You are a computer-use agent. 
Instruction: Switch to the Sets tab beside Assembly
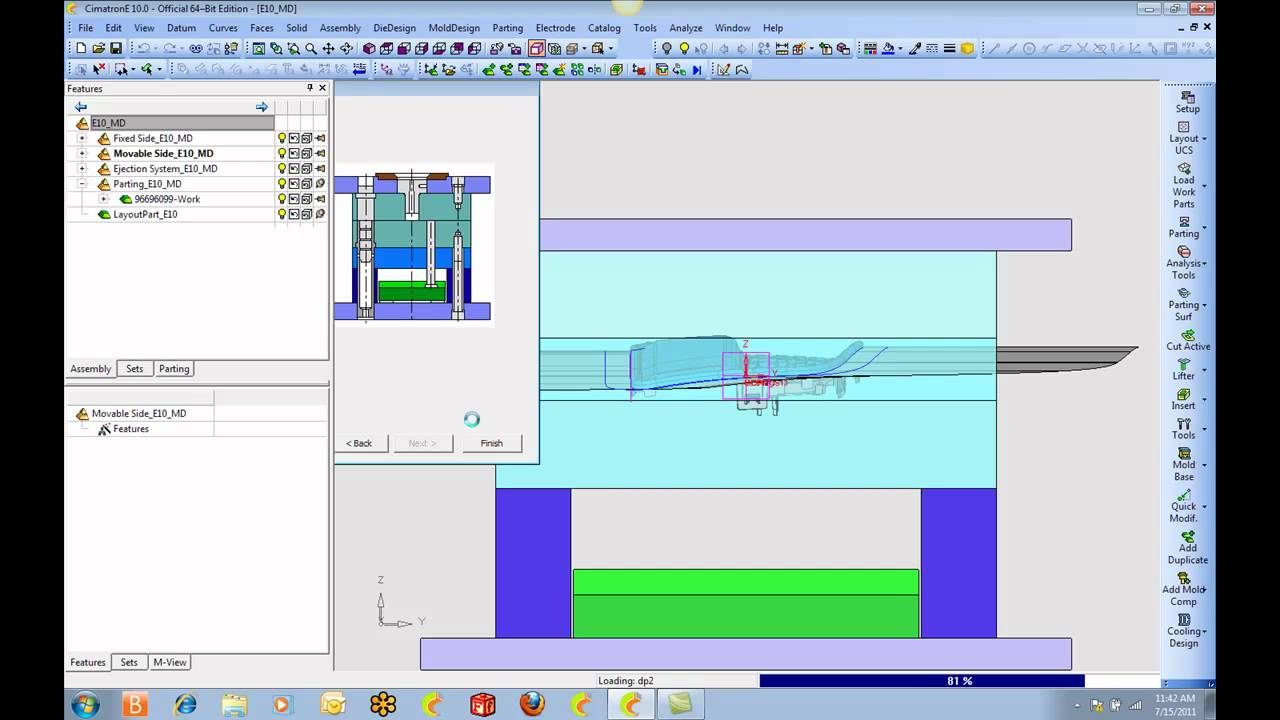click(x=134, y=369)
